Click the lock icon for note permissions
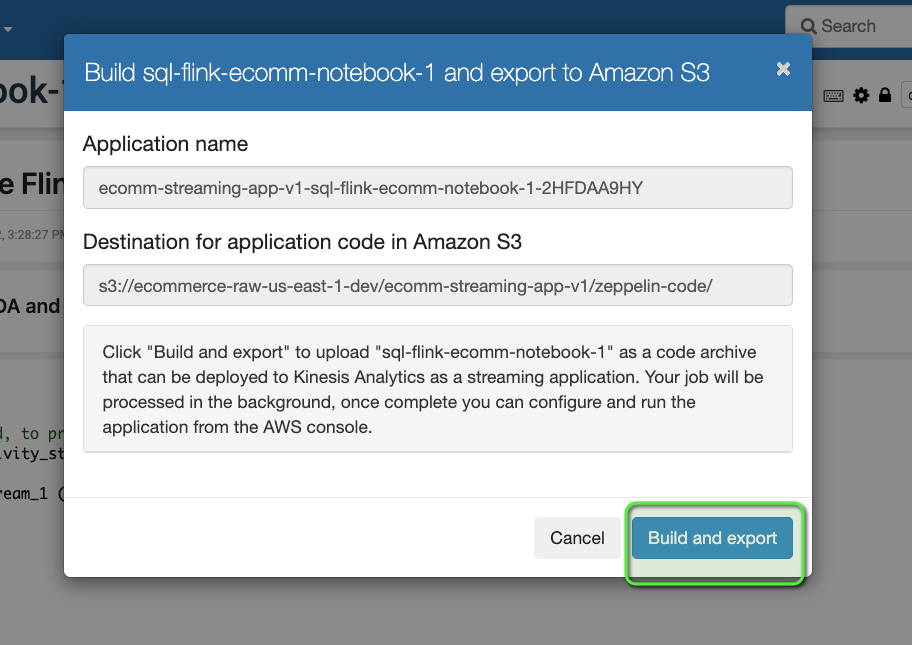The image size is (912, 645). [884, 95]
